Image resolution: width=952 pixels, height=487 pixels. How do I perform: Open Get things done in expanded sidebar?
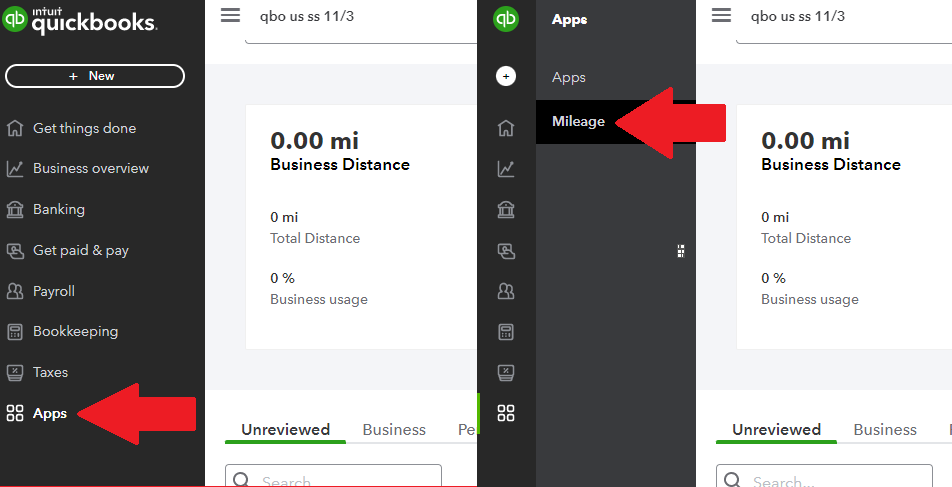84,128
